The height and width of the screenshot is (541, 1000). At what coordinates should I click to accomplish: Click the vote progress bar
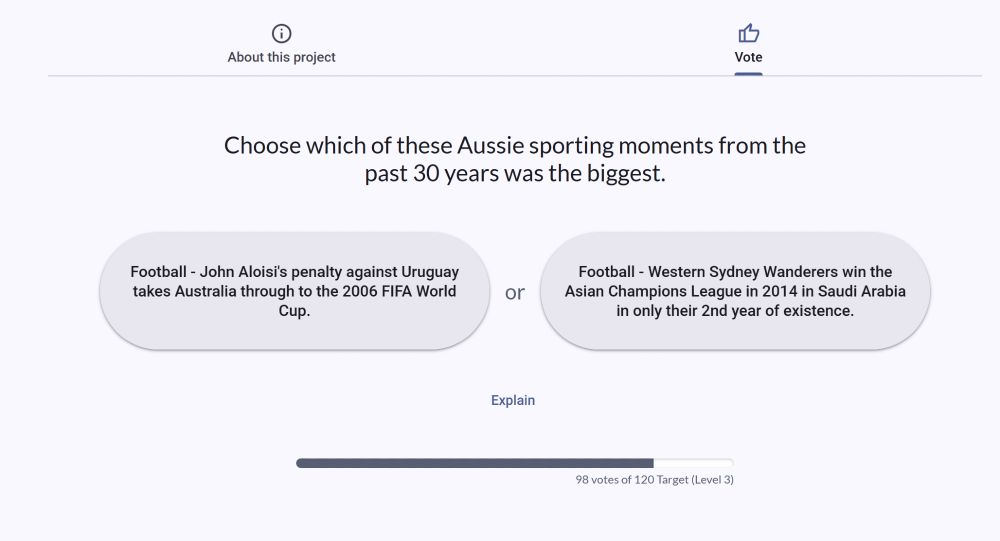pyautogui.click(x=514, y=463)
